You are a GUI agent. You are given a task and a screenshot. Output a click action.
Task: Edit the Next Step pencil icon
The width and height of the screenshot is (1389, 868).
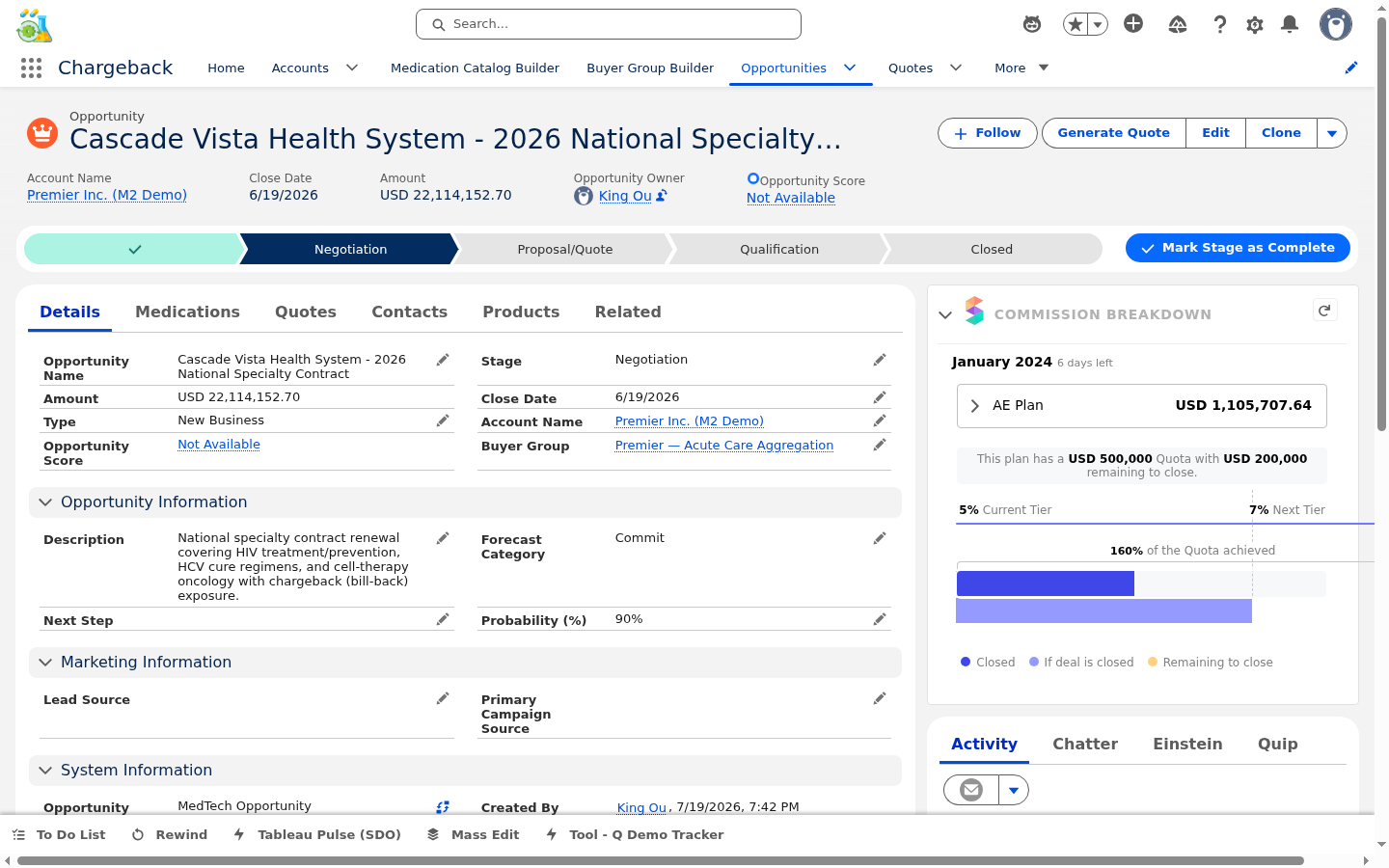click(443, 619)
